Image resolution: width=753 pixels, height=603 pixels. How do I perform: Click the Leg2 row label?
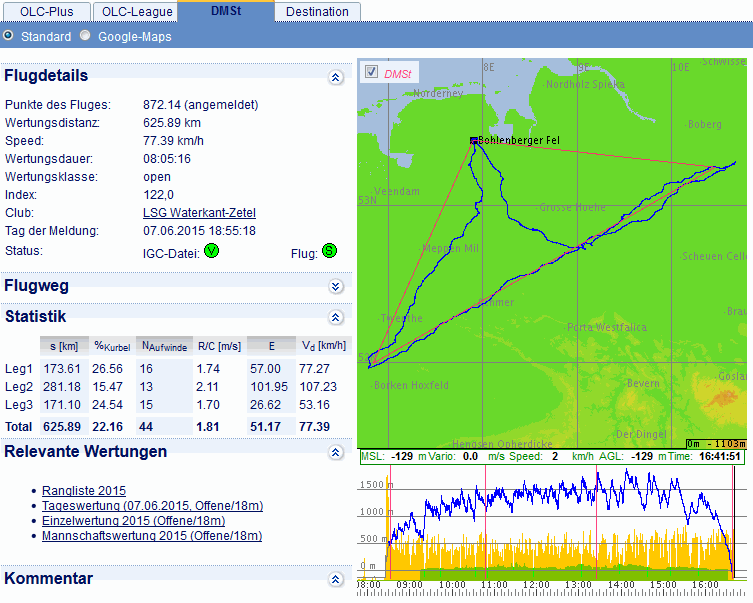pos(19,386)
